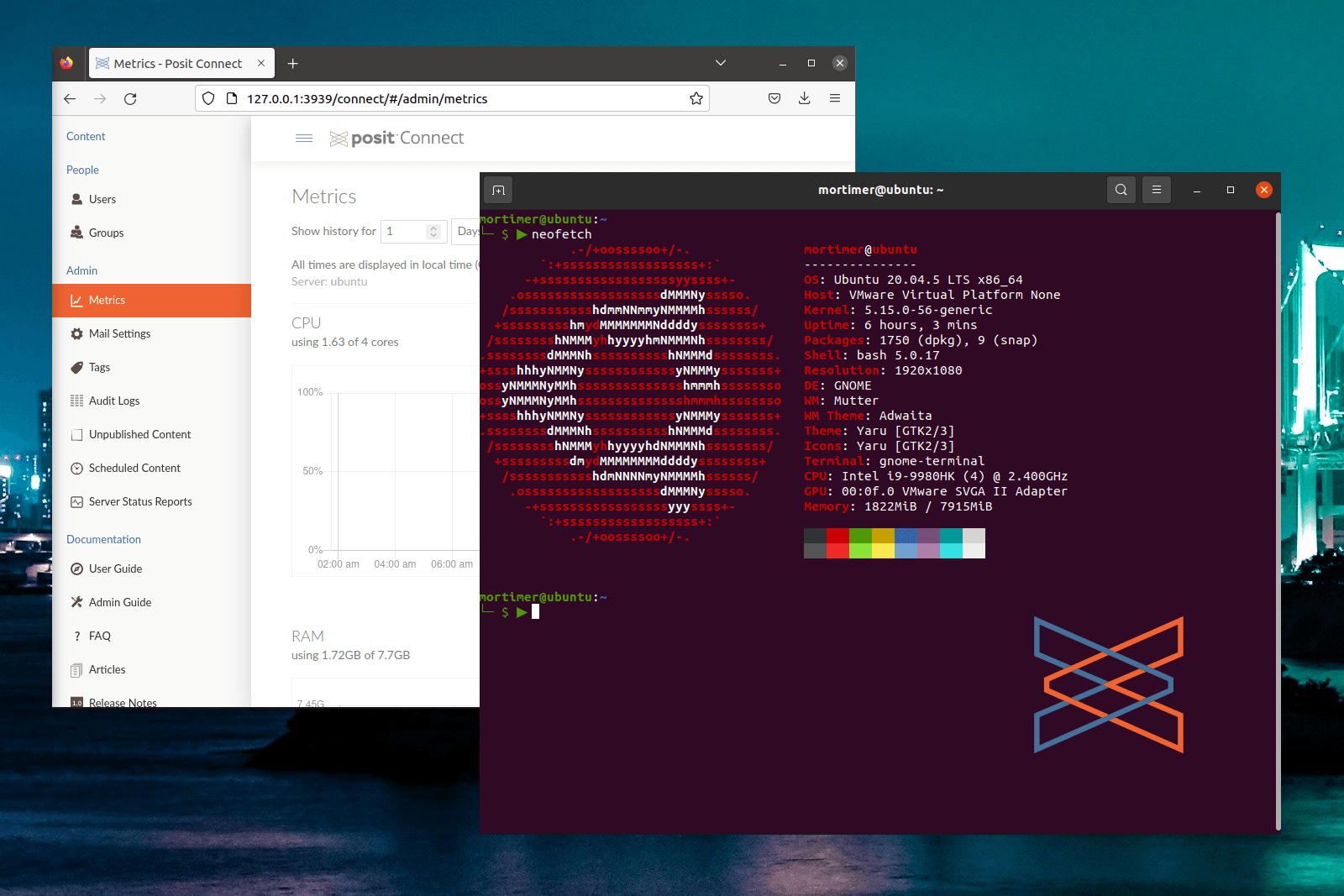This screenshot has height=896, width=1344.
Task: Open the Release Notes page
Action: [x=123, y=702]
